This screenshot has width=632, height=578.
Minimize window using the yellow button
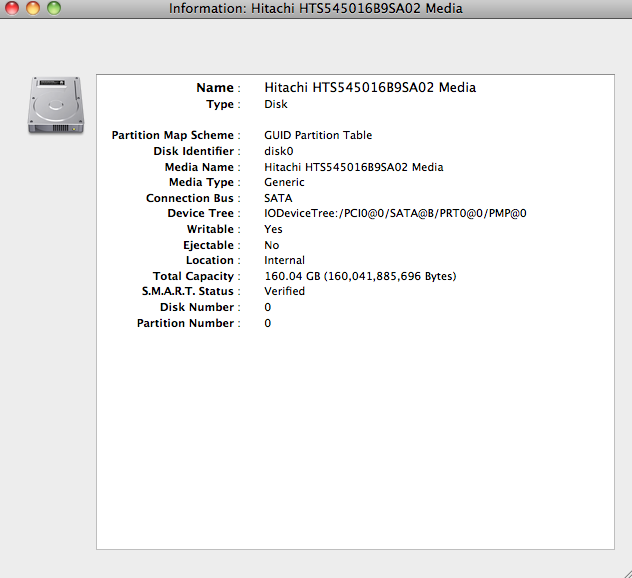[33, 8]
